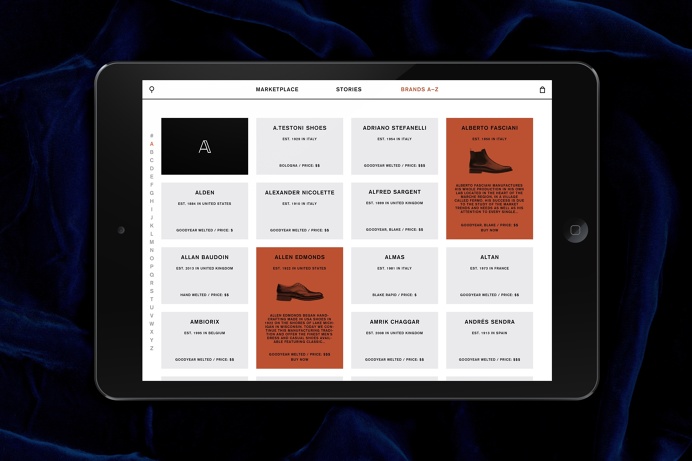Open the Almas brand card
Screen dimensions: 692x461
395,275
